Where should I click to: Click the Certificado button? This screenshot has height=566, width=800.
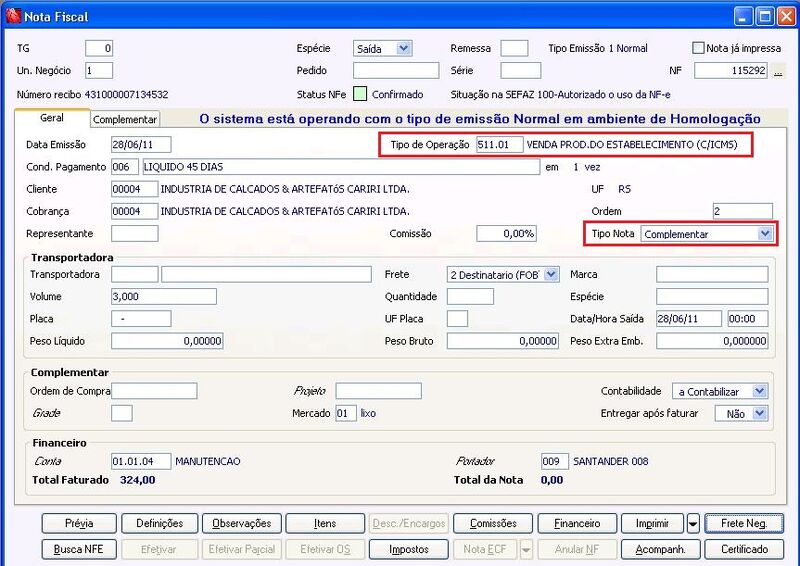click(744, 549)
